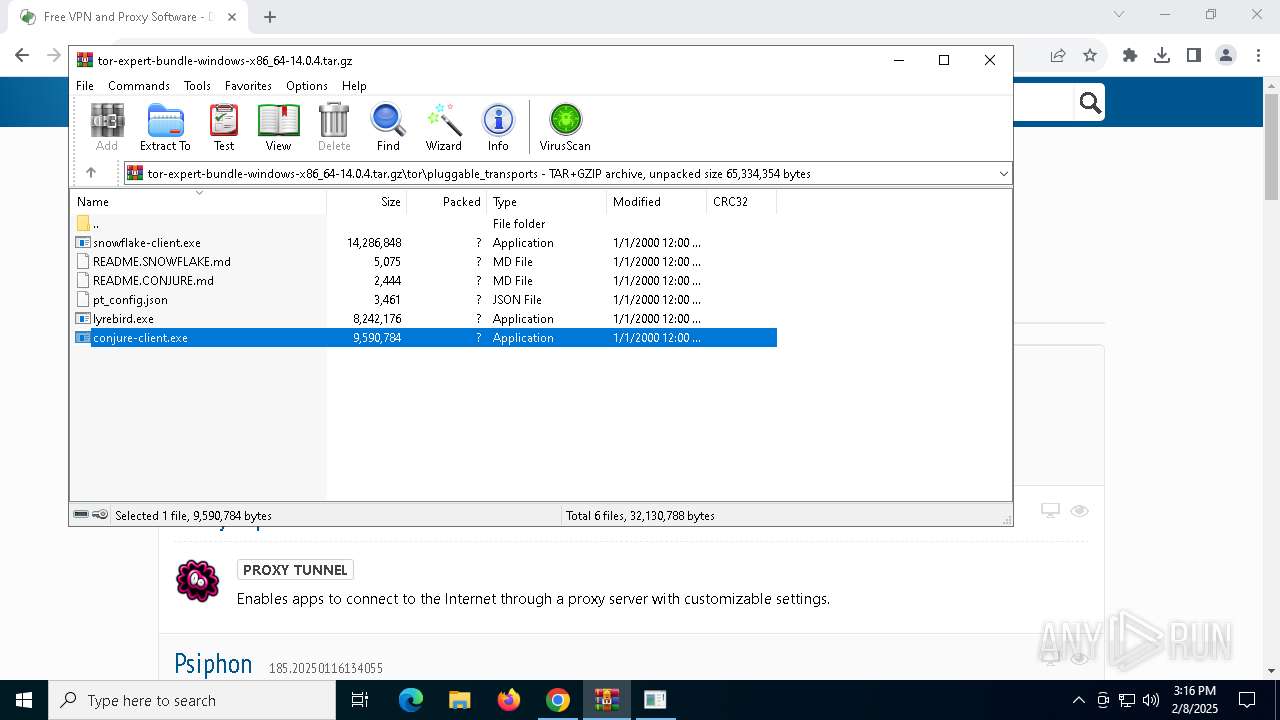Click the Delete trash icon

(x=334, y=127)
